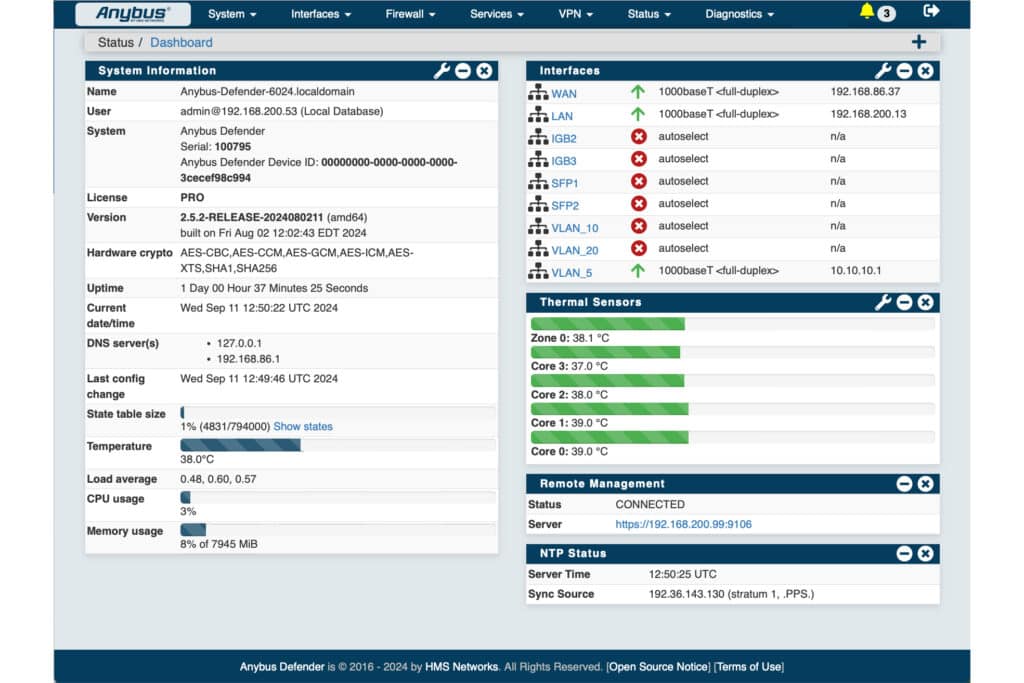Go to the Dashboard breadcrumb link
The image size is (1024, 683).
[x=181, y=42]
